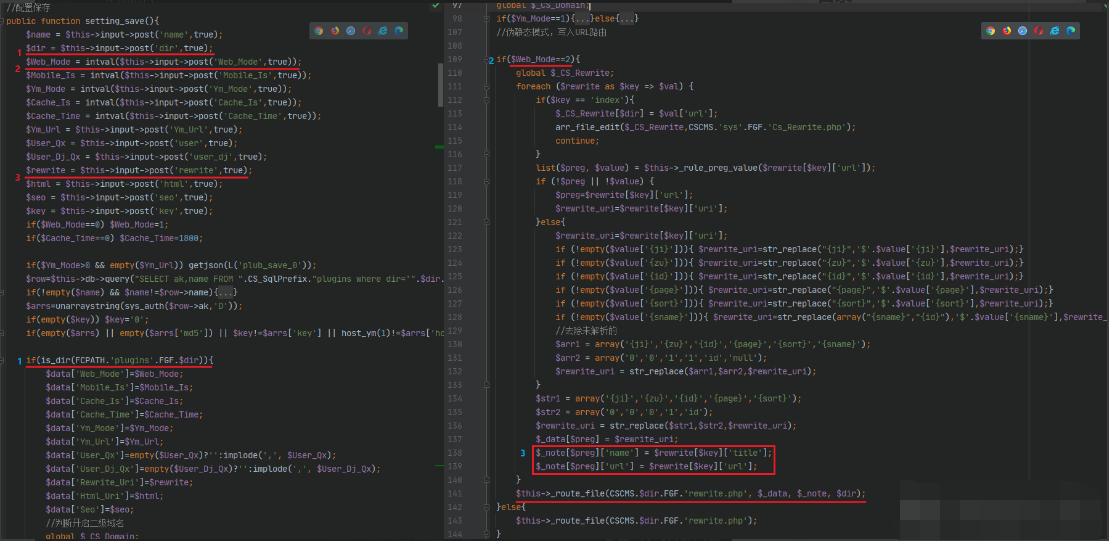1109x541 pixels.
Task: Open in Chrome from left pane browser bar
Action: click(x=319, y=31)
